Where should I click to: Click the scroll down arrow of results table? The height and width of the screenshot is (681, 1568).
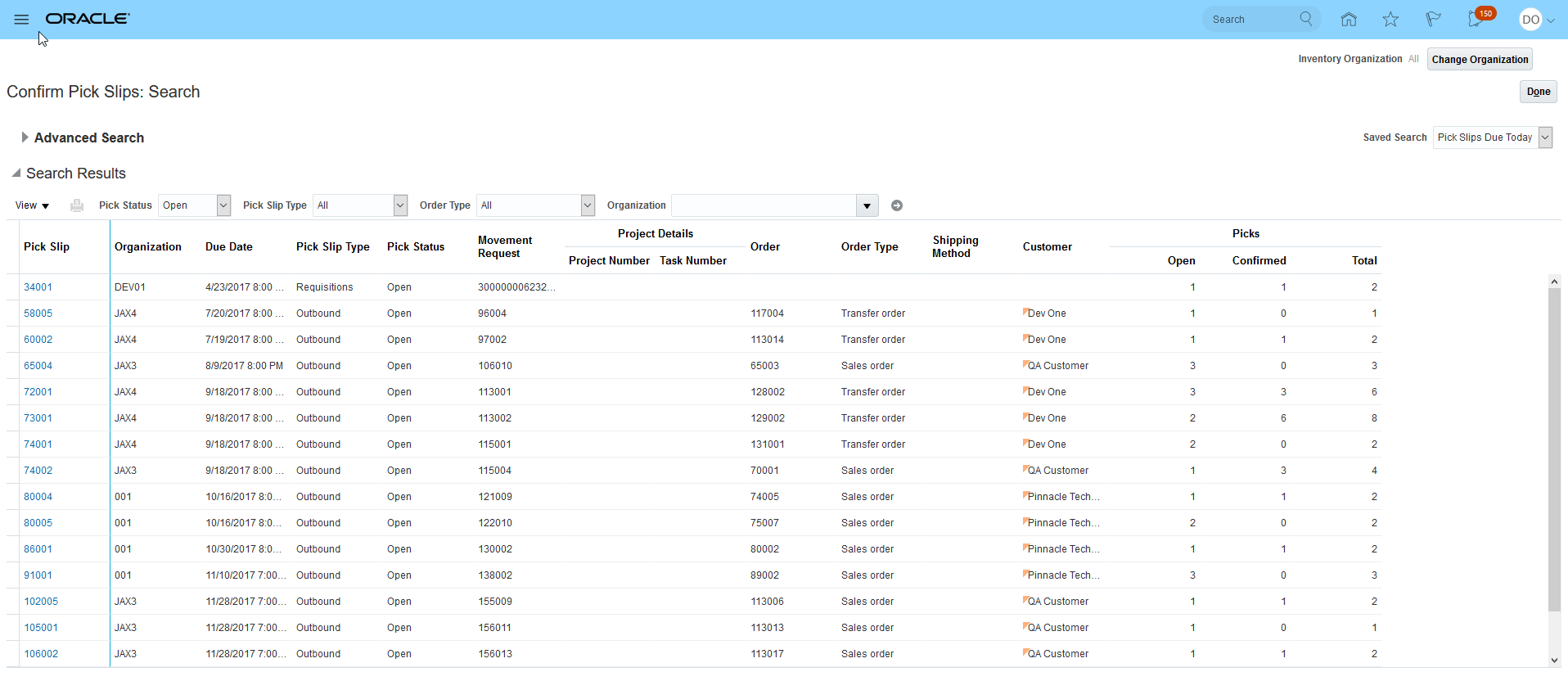click(x=1554, y=661)
